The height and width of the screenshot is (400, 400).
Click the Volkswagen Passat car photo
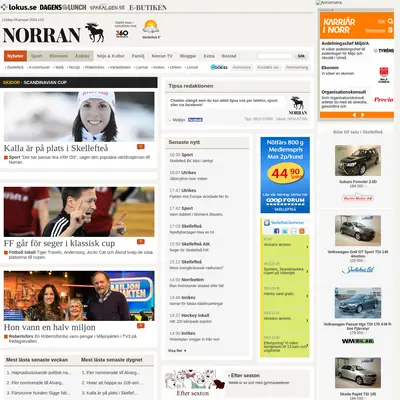pyautogui.click(x=358, y=303)
